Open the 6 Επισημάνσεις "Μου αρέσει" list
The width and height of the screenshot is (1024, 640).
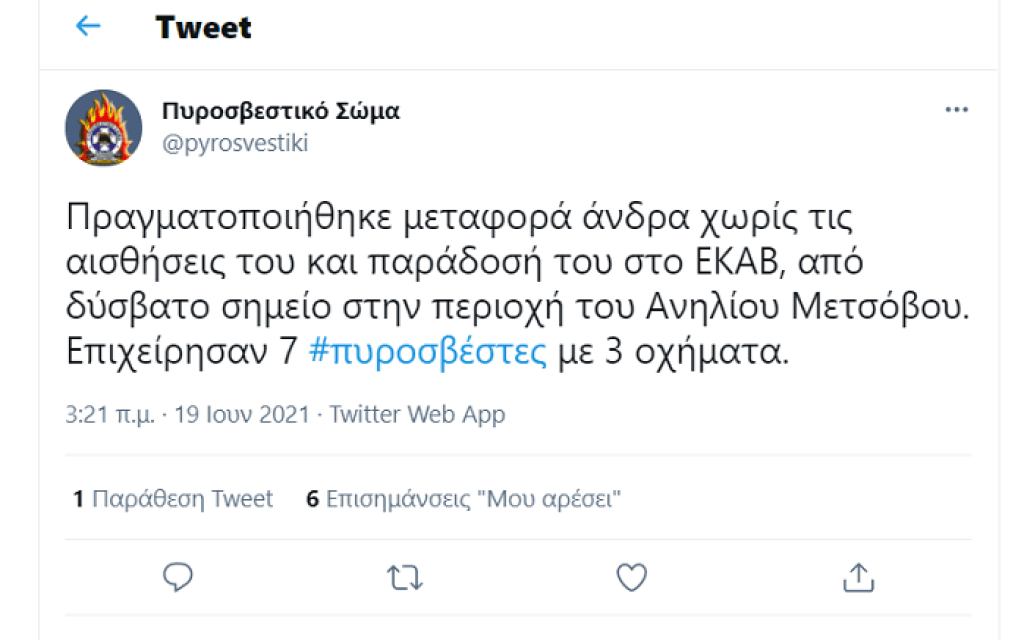click(x=465, y=498)
